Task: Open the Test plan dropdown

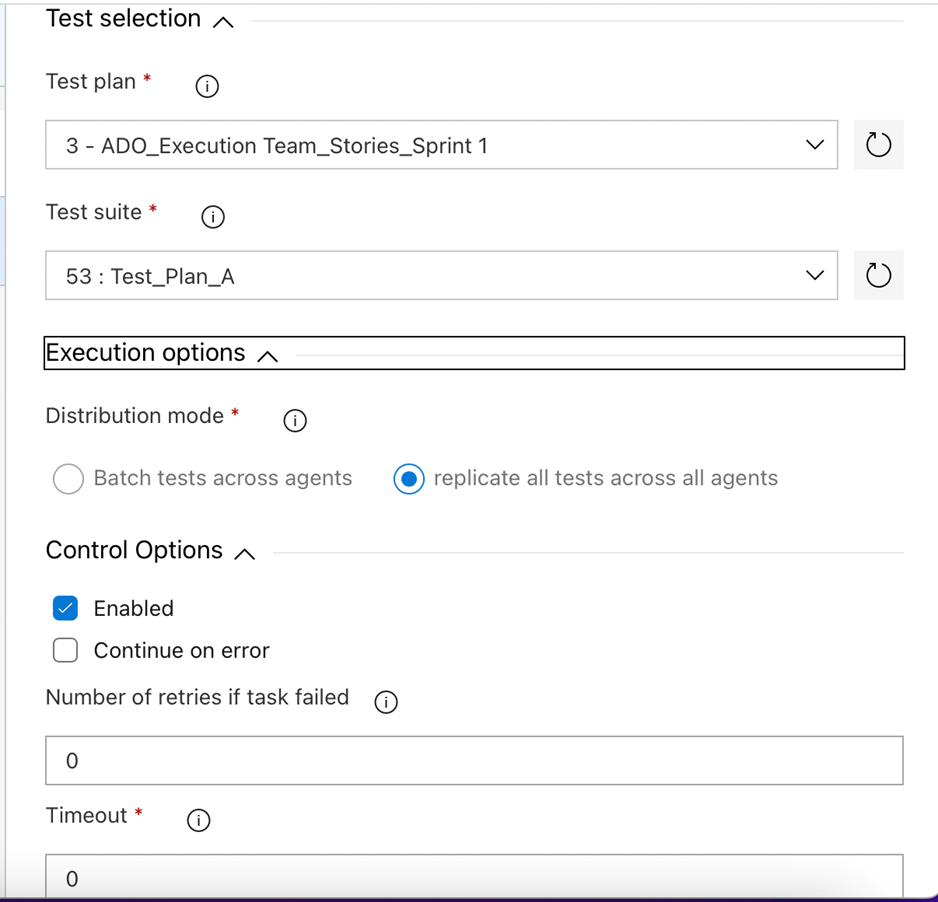Action: click(441, 146)
